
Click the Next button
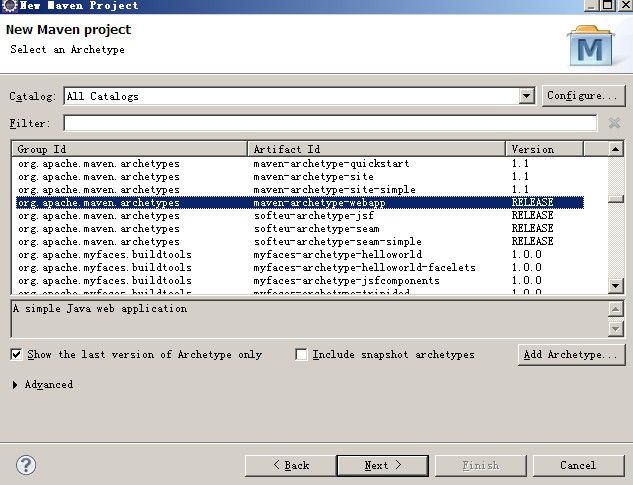point(382,466)
